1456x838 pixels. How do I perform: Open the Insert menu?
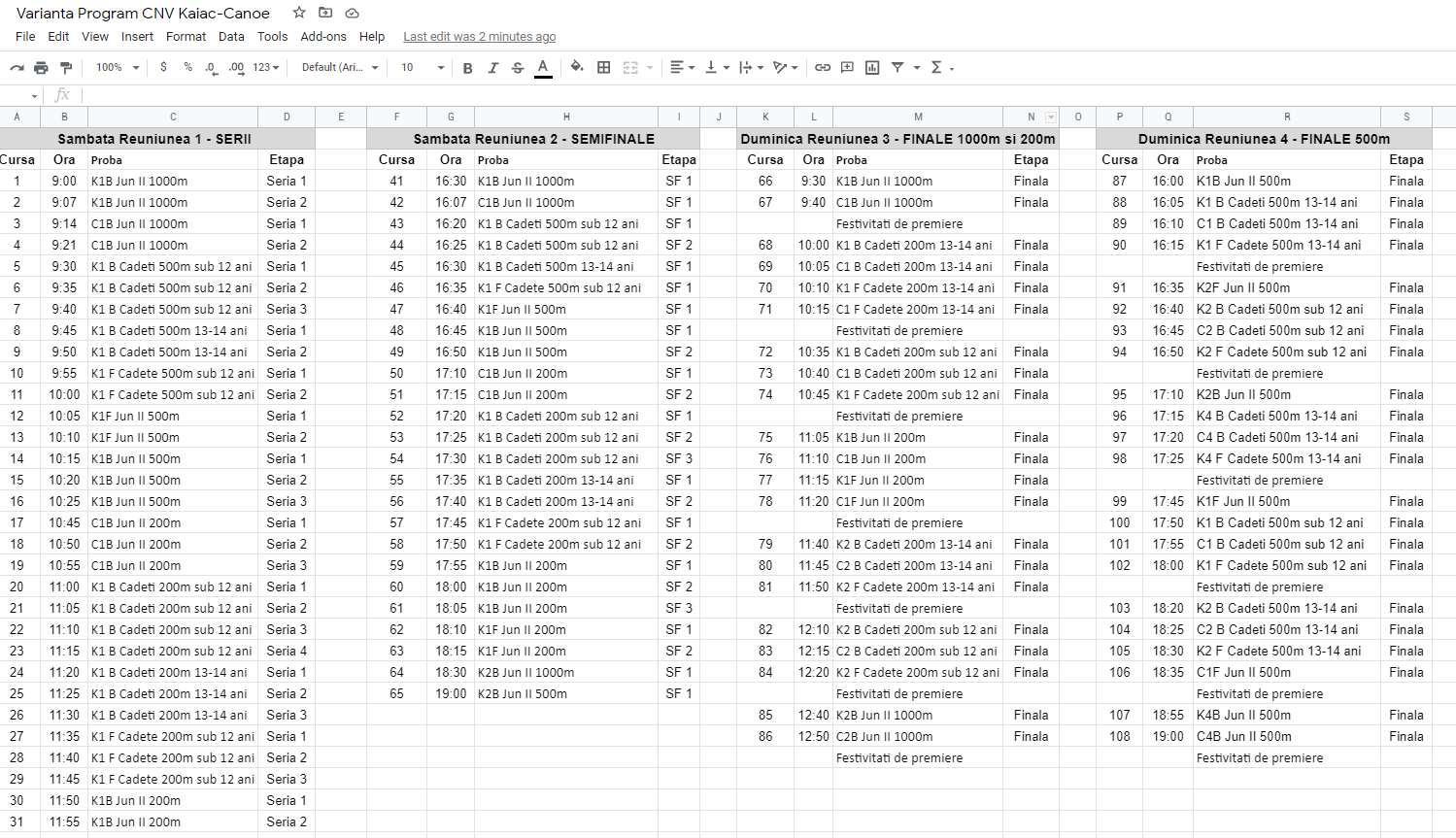tap(137, 36)
